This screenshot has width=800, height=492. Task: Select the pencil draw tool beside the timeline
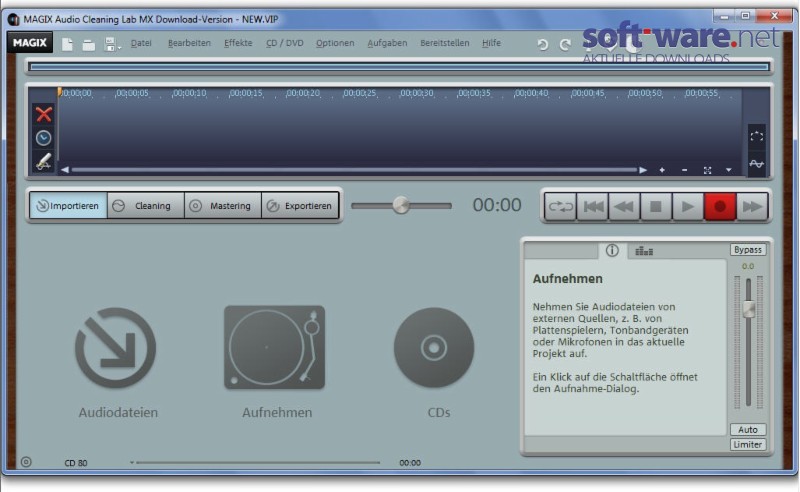pos(44,161)
